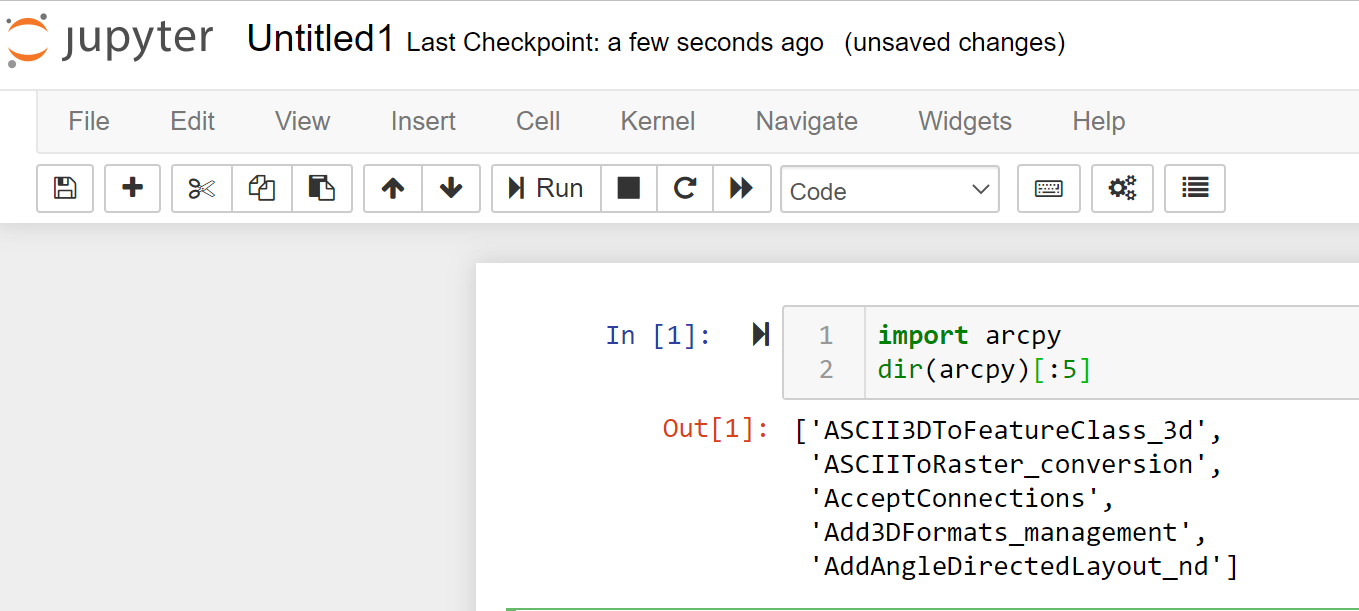Open the gears configuration icon in toolbar
The height and width of the screenshot is (611, 1359).
coord(1122,188)
